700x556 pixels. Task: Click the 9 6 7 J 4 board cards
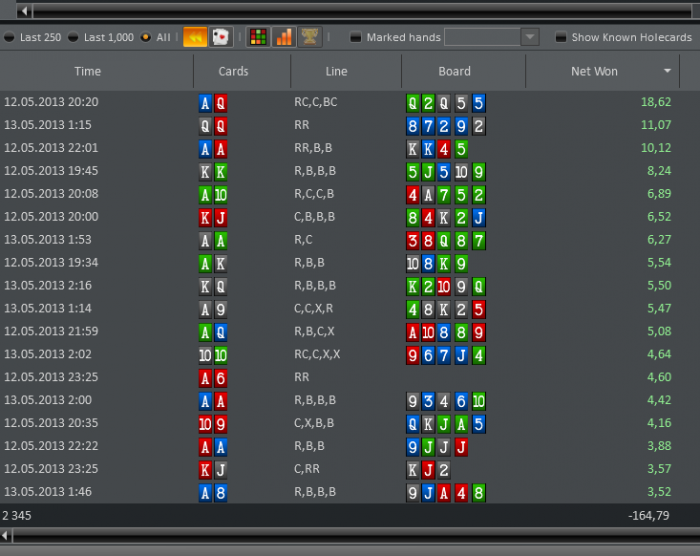(446, 355)
